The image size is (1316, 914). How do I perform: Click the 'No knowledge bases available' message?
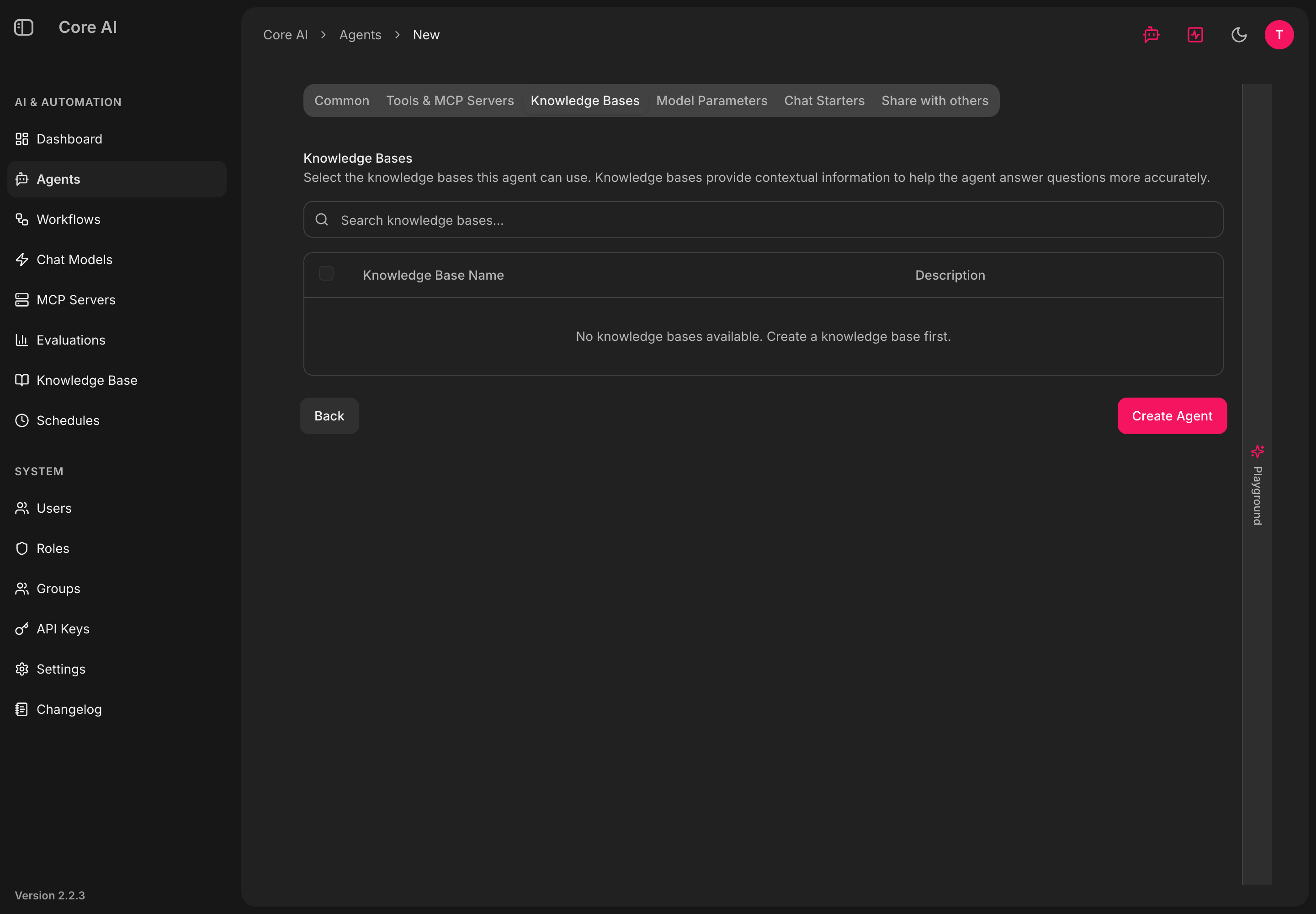(763, 336)
